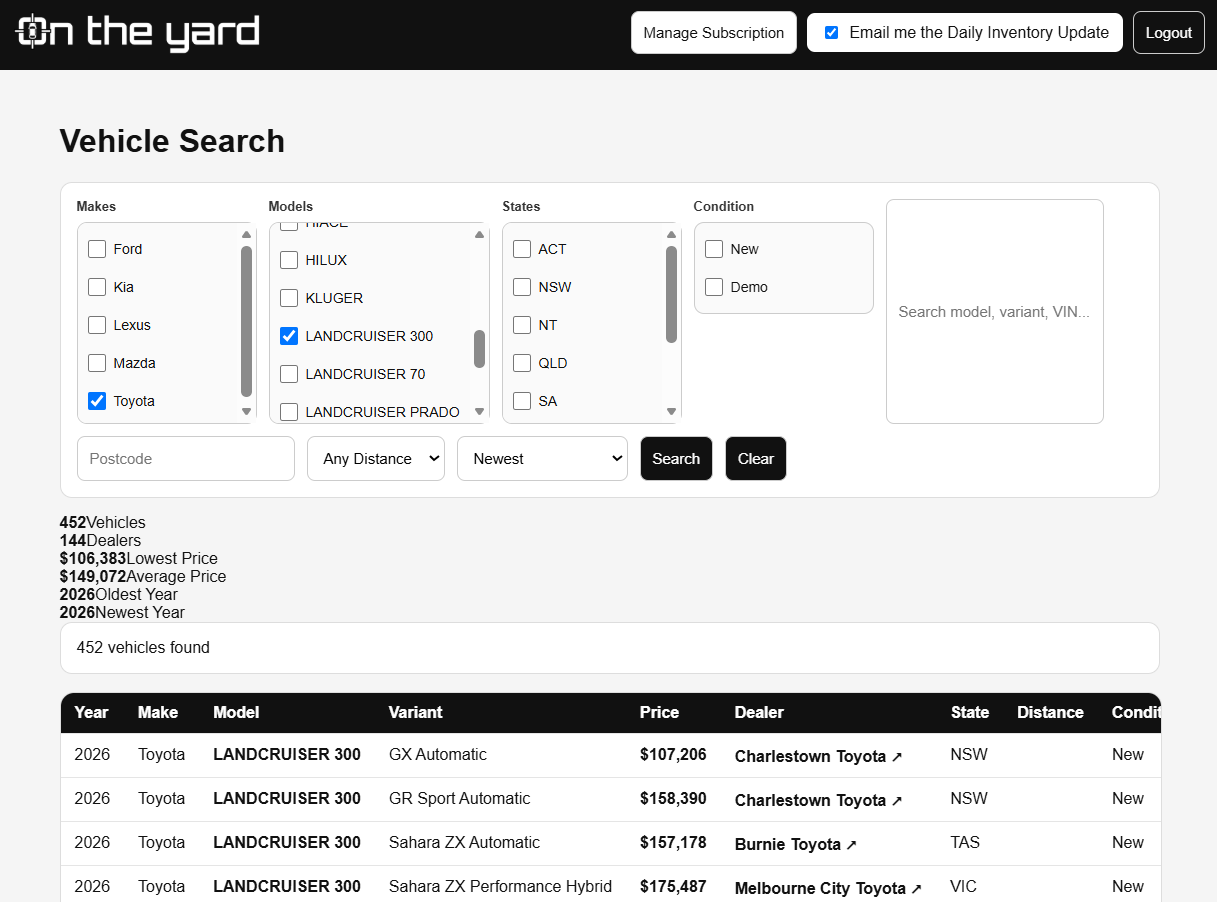This screenshot has width=1217, height=902.
Task: Uncheck the Toyota make checkbox
Action: [97, 401]
